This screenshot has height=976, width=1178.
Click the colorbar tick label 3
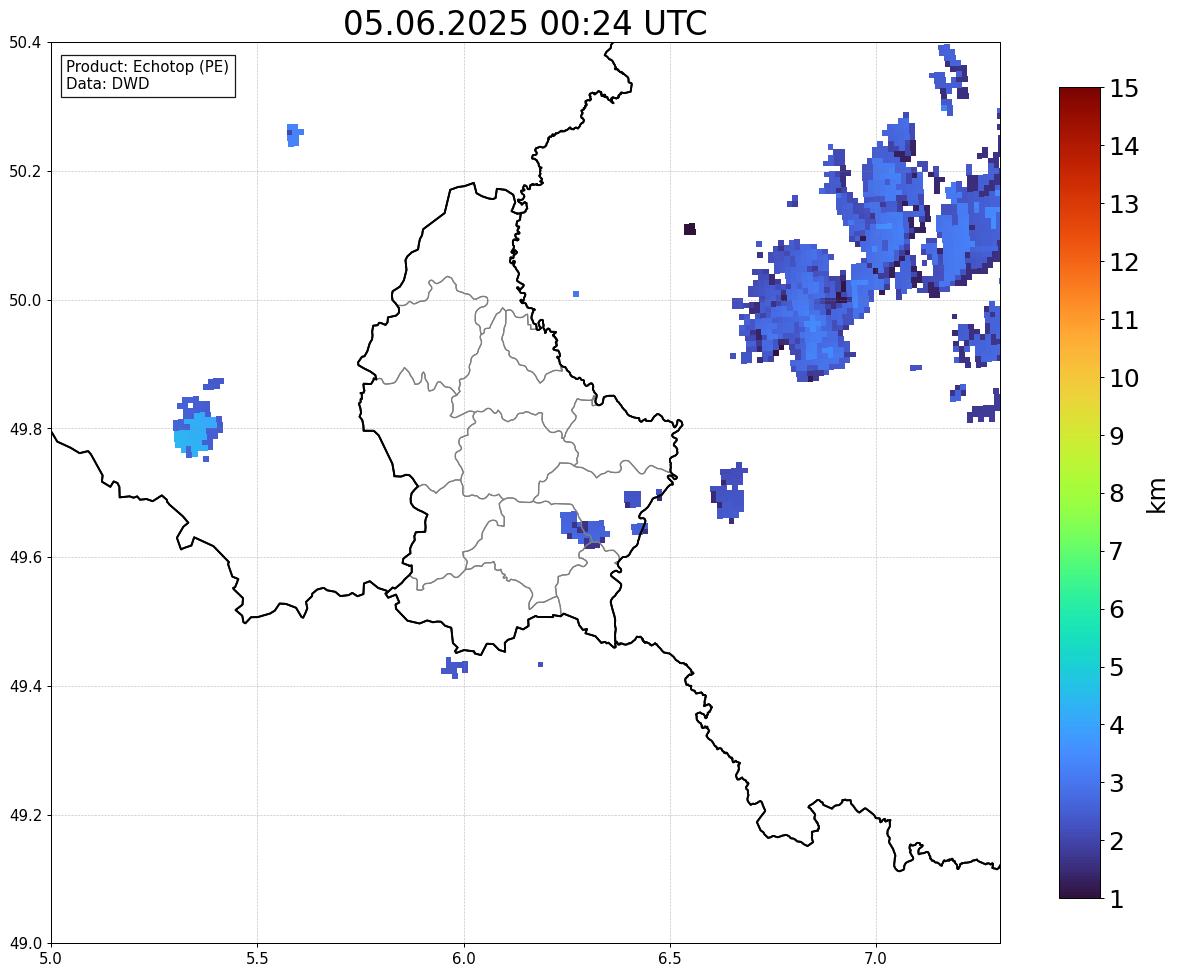click(1116, 783)
